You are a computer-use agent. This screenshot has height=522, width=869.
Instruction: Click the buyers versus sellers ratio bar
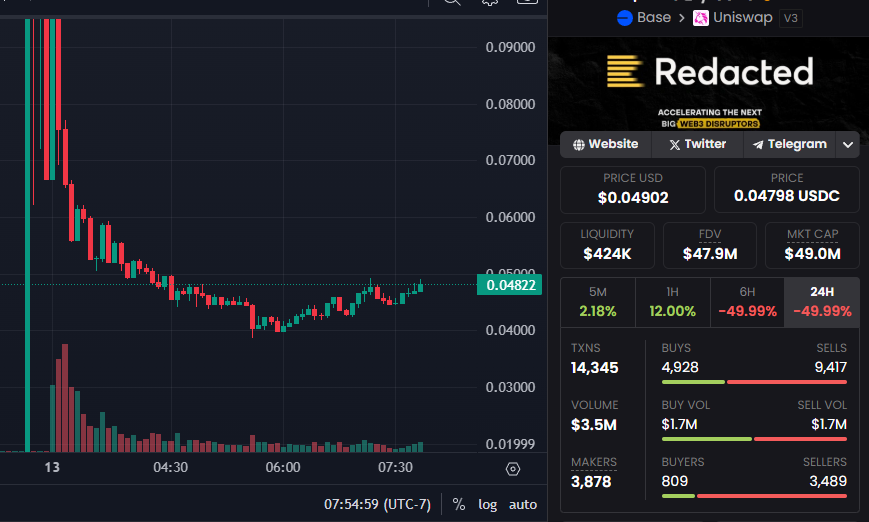tap(754, 496)
